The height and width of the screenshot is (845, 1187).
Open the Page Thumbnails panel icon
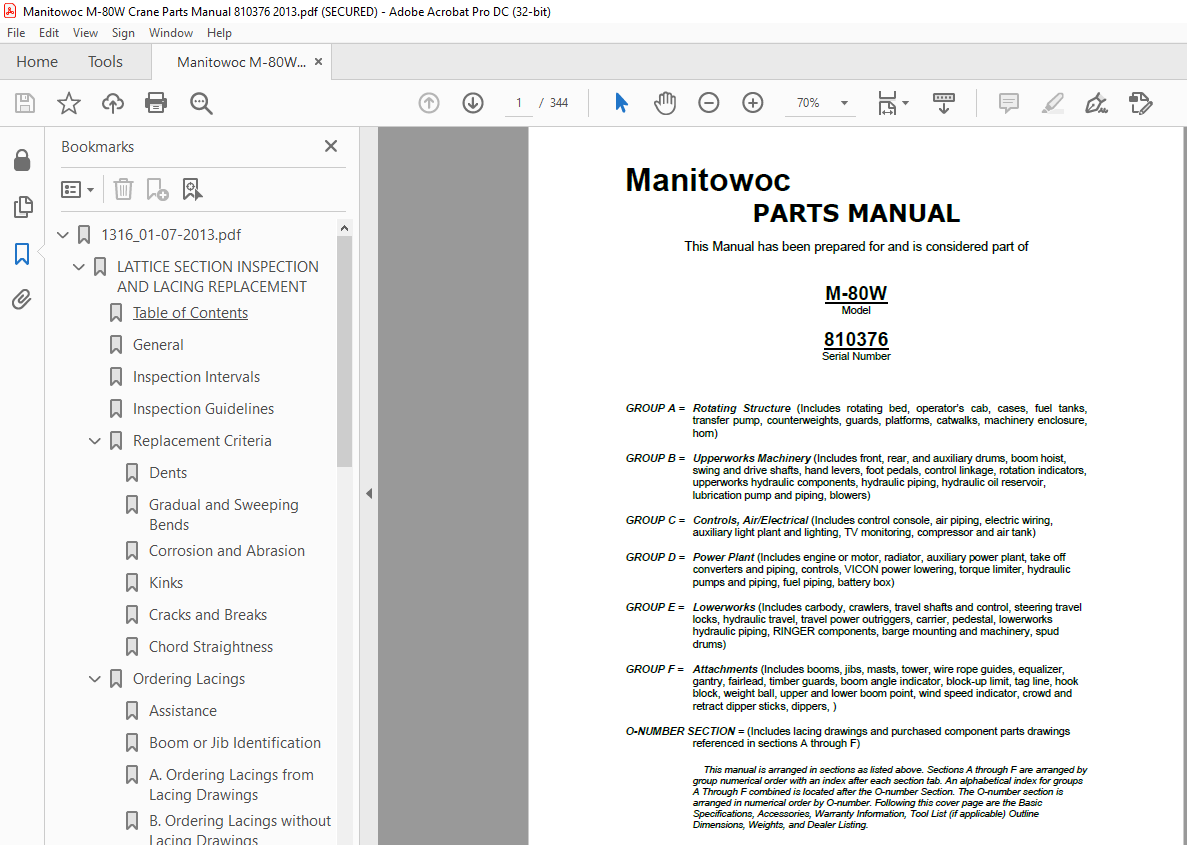23,207
